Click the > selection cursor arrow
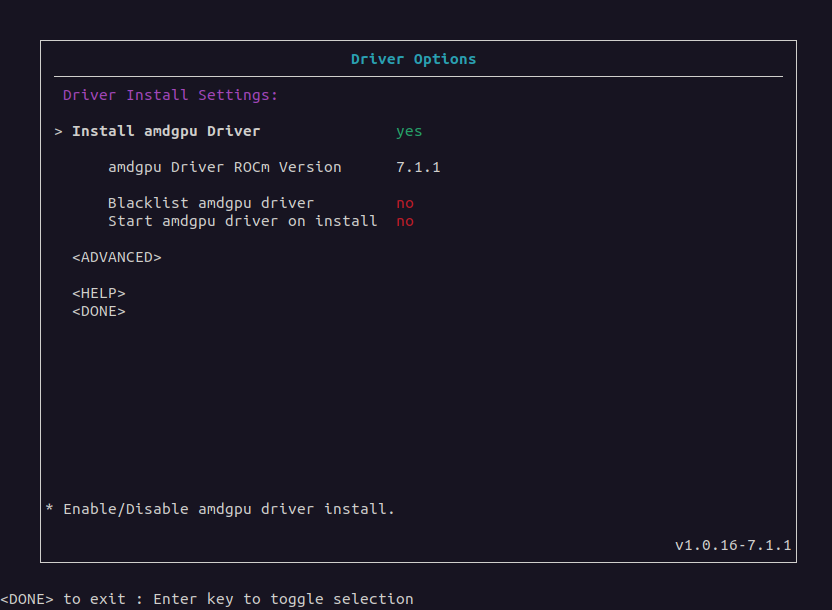The height and width of the screenshot is (610, 832). (59, 132)
